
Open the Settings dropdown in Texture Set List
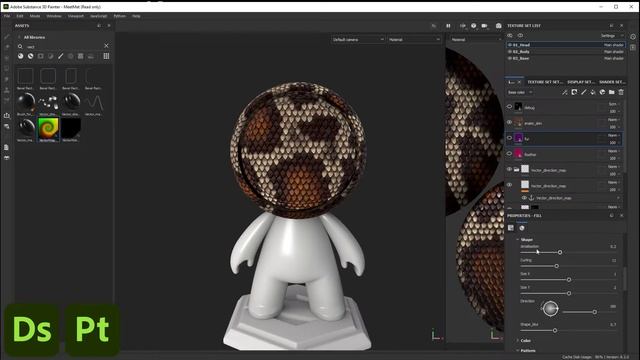pos(612,36)
